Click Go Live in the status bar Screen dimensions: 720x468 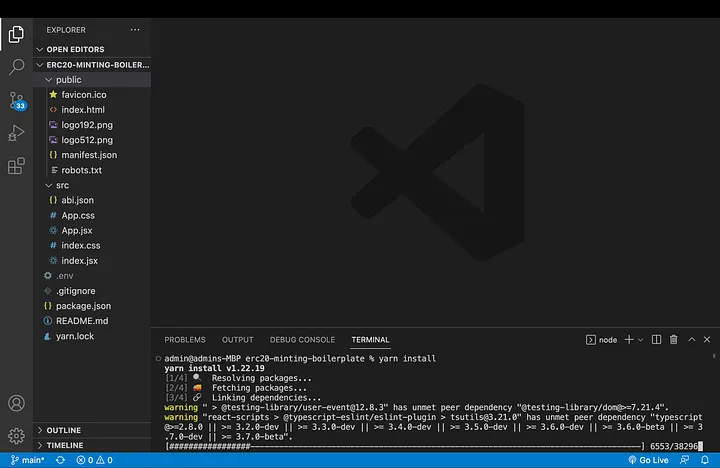648,460
